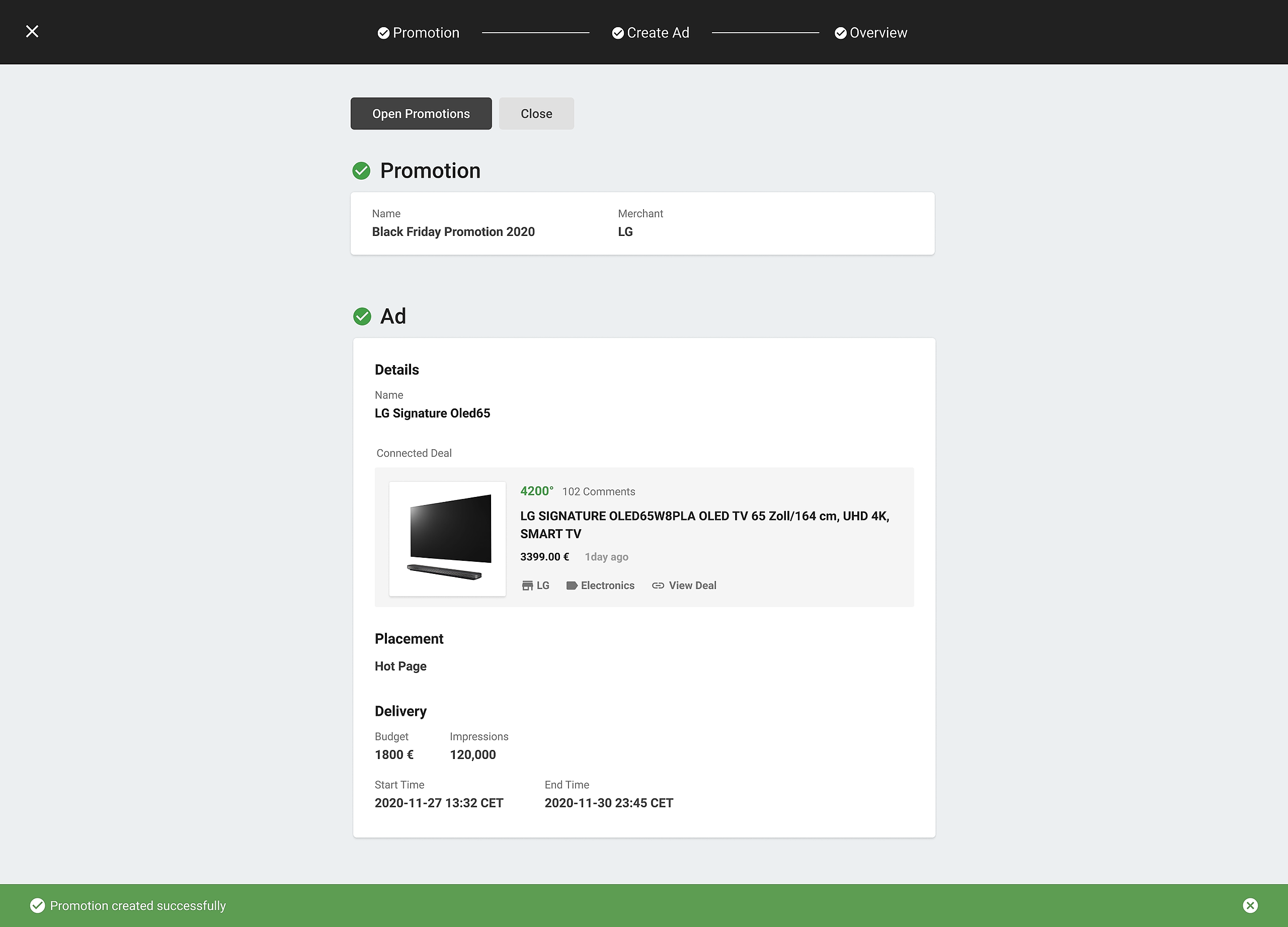The width and height of the screenshot is (1288, 927).
Task: Click the green checkmark beside Ad heading
Action: [362, 317]
